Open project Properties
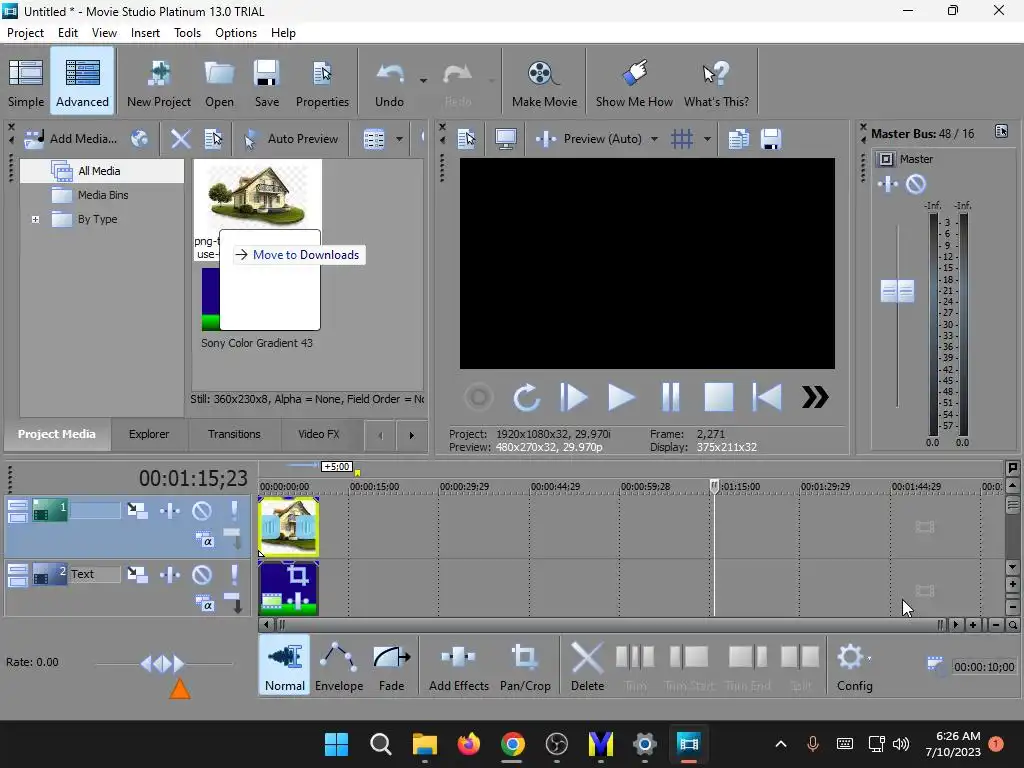1024x768 pixels. 322,83
